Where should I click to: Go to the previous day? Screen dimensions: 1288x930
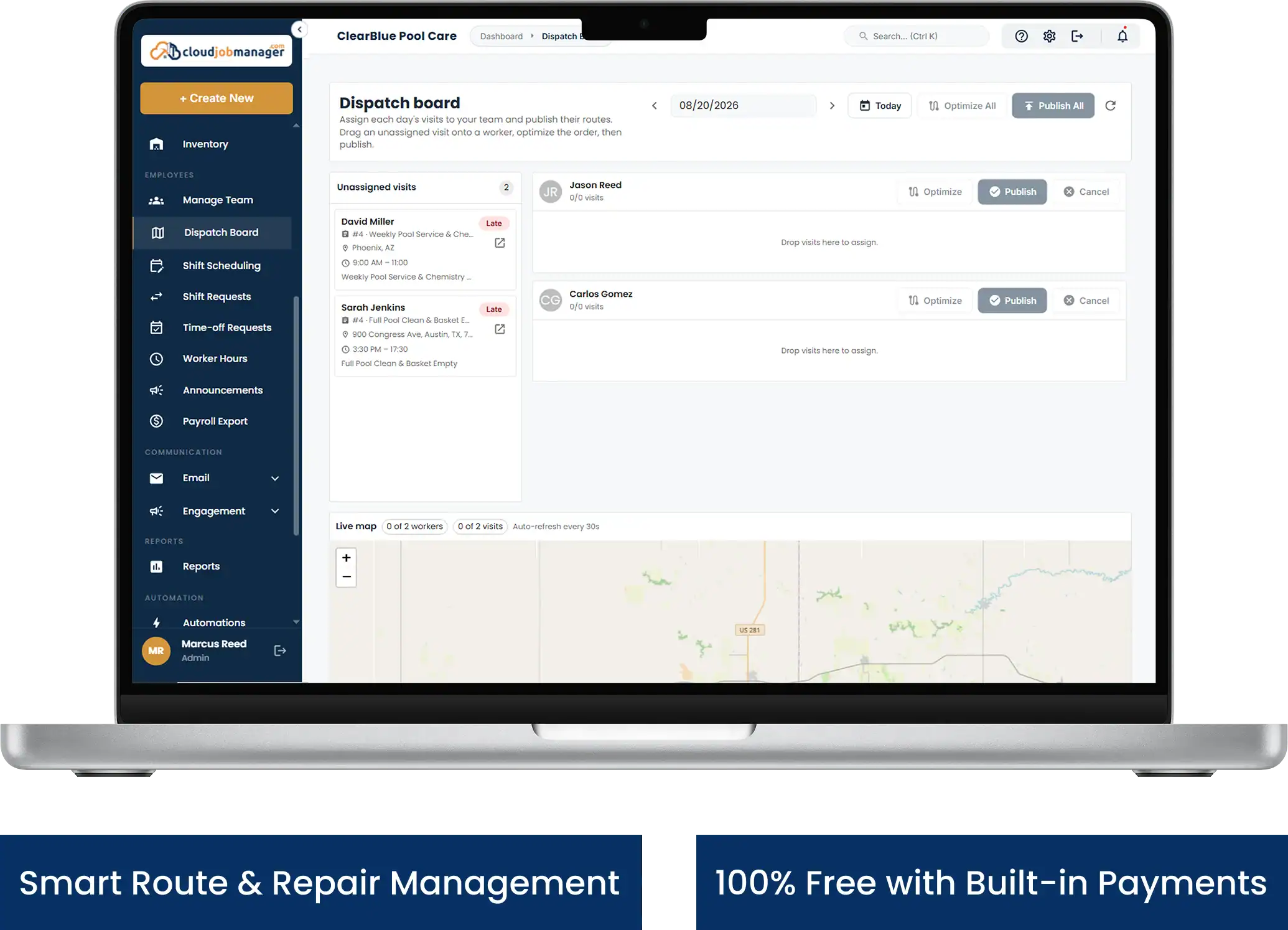tap(655, 106)
